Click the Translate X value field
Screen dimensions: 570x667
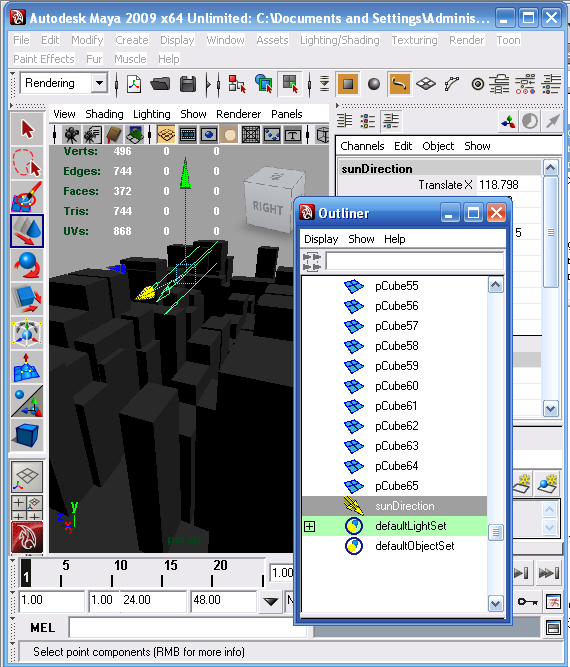[509, 185]
